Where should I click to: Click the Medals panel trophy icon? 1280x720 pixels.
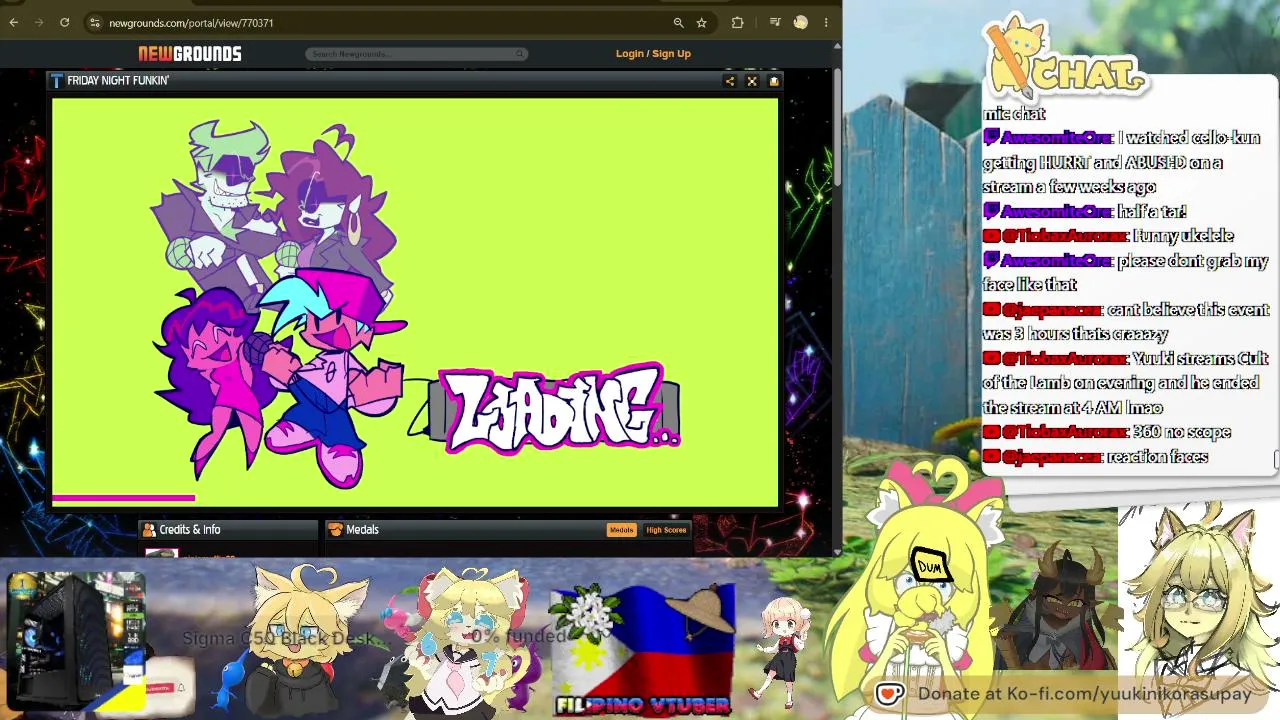pos(336,530)
